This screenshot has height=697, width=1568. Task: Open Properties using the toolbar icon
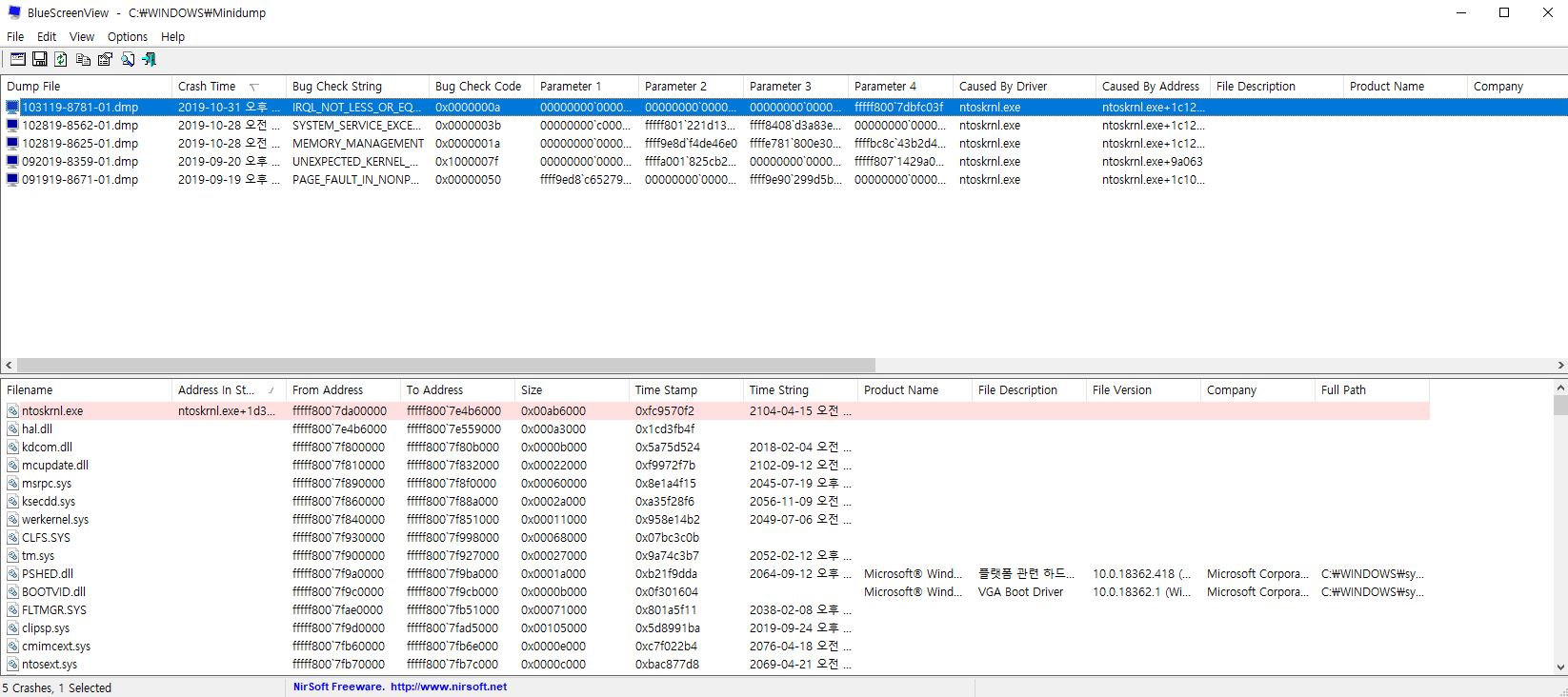tap(106, 59)
